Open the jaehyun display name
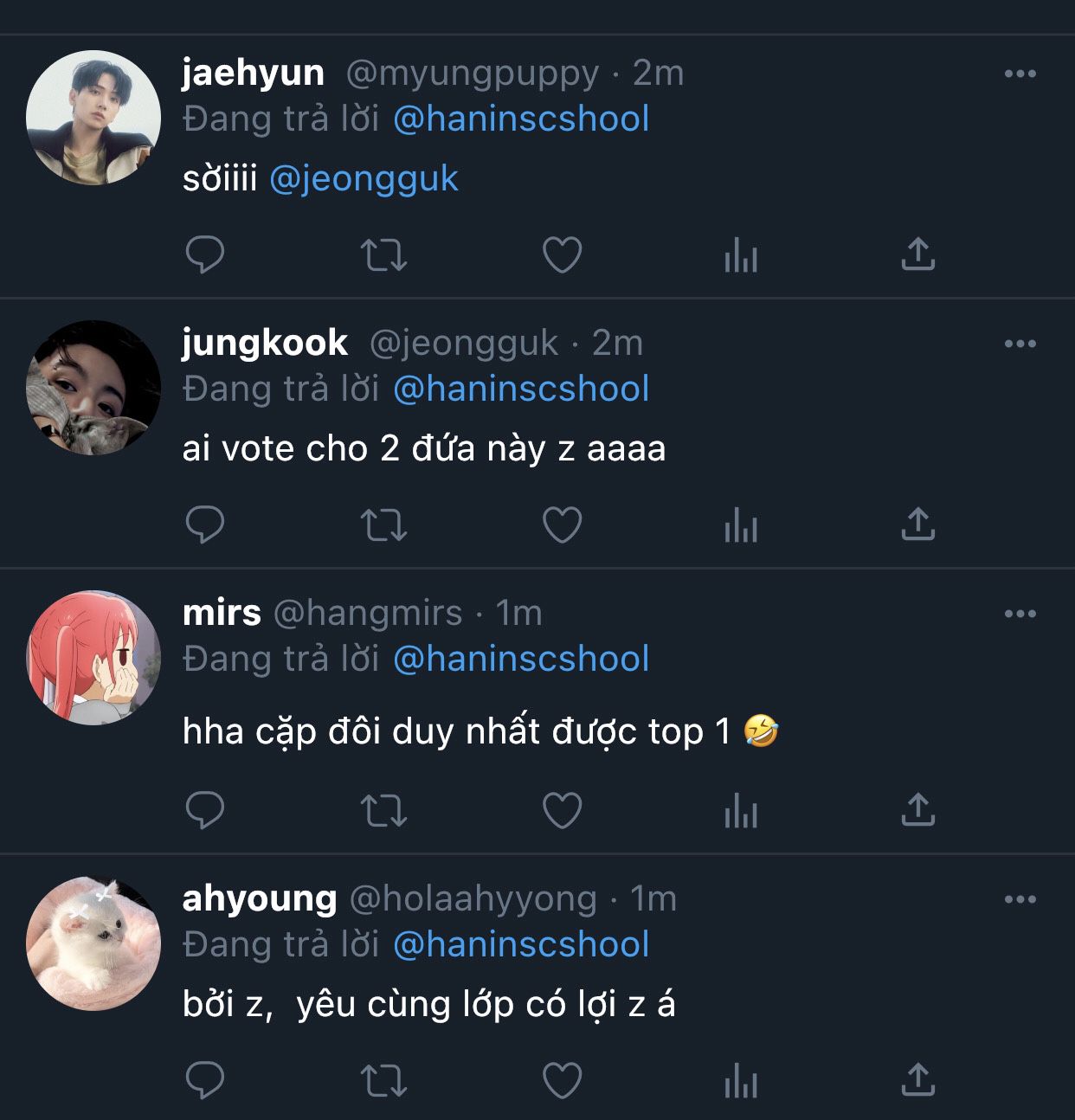 pos(254,73)
